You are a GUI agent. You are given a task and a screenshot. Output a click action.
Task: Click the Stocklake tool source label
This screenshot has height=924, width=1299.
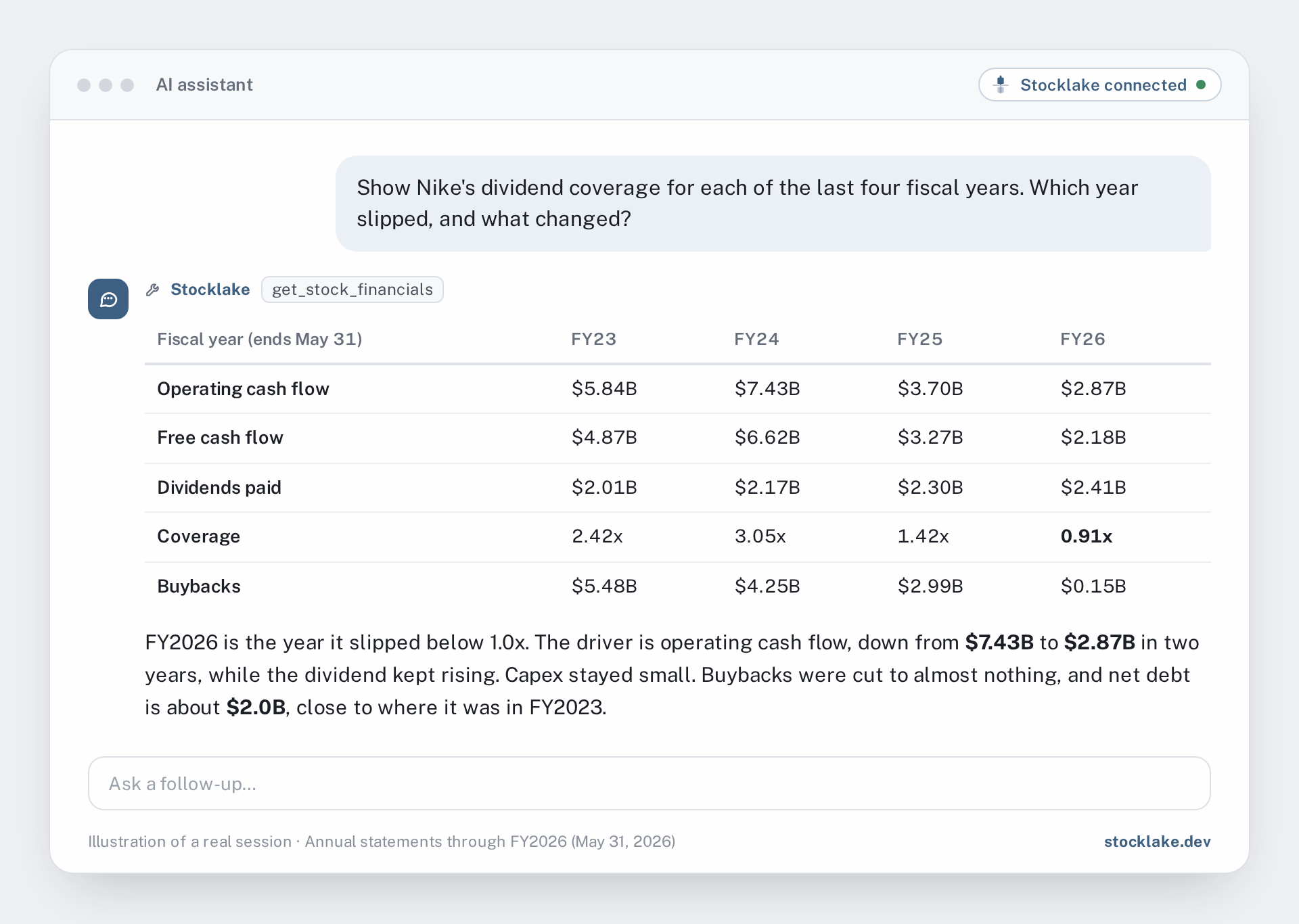210,290
